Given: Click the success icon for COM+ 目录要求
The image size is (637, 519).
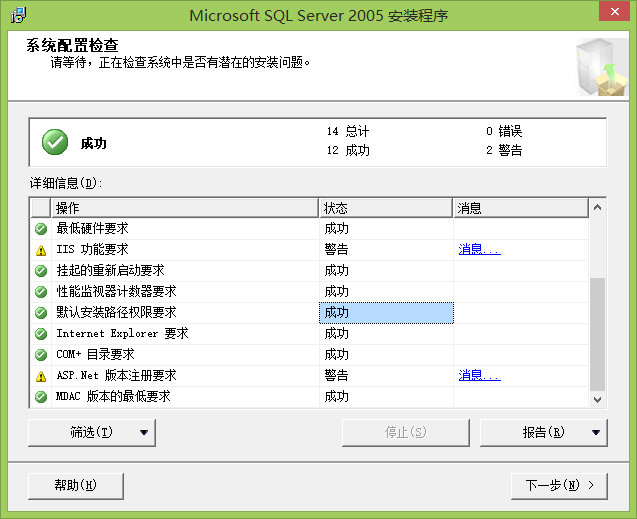Looking at the screenshot, I should pyautogui.click(x=41, y=355).
